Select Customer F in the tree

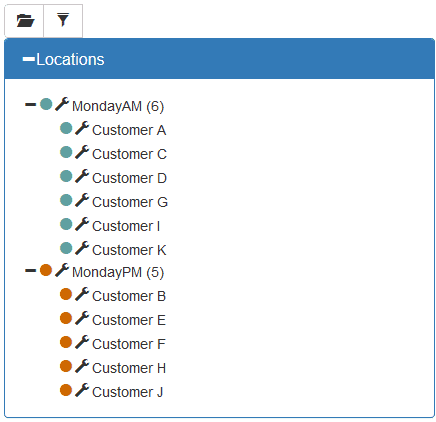point(129,344)
